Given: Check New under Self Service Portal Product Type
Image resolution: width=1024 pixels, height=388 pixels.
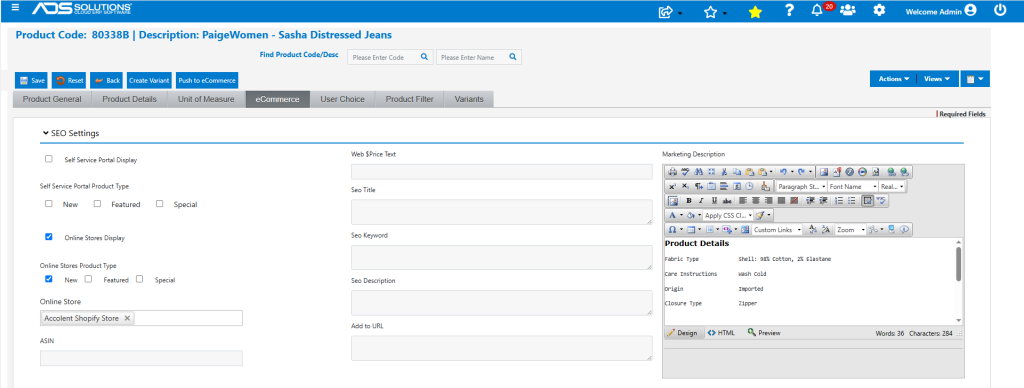Looking at the screenshot, I should [48, 204].
